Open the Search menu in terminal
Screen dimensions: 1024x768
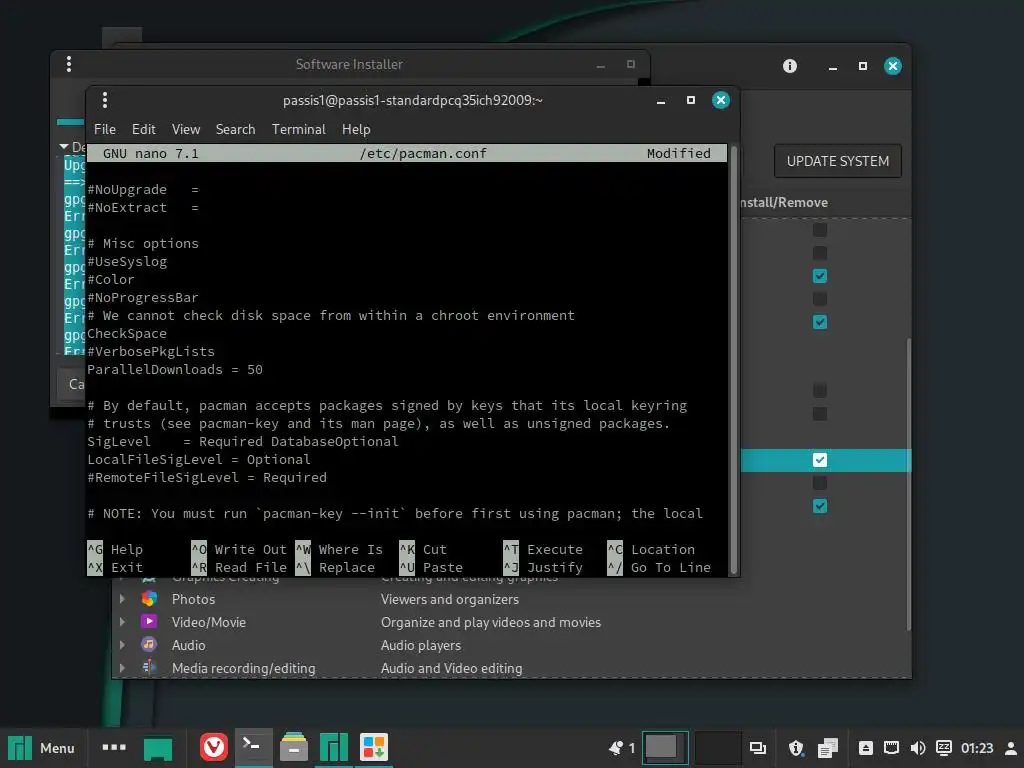pos(236,129)
